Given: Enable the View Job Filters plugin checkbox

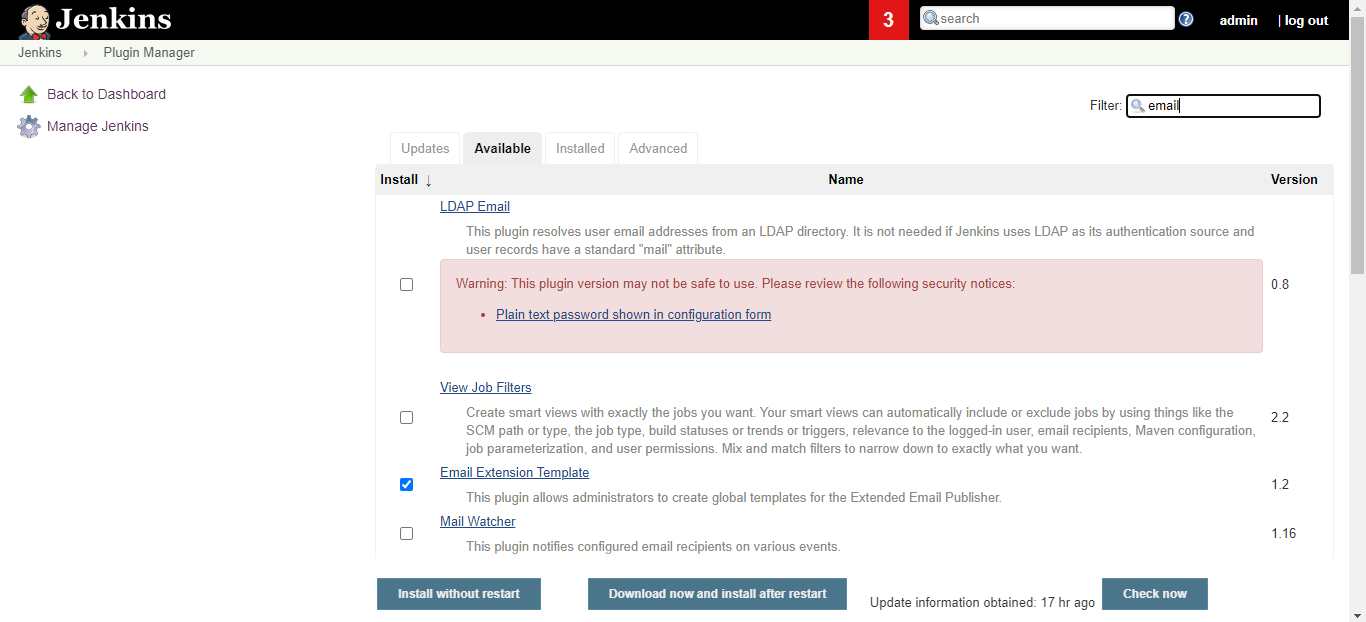Looking at the screenshot, I should 406,417.
